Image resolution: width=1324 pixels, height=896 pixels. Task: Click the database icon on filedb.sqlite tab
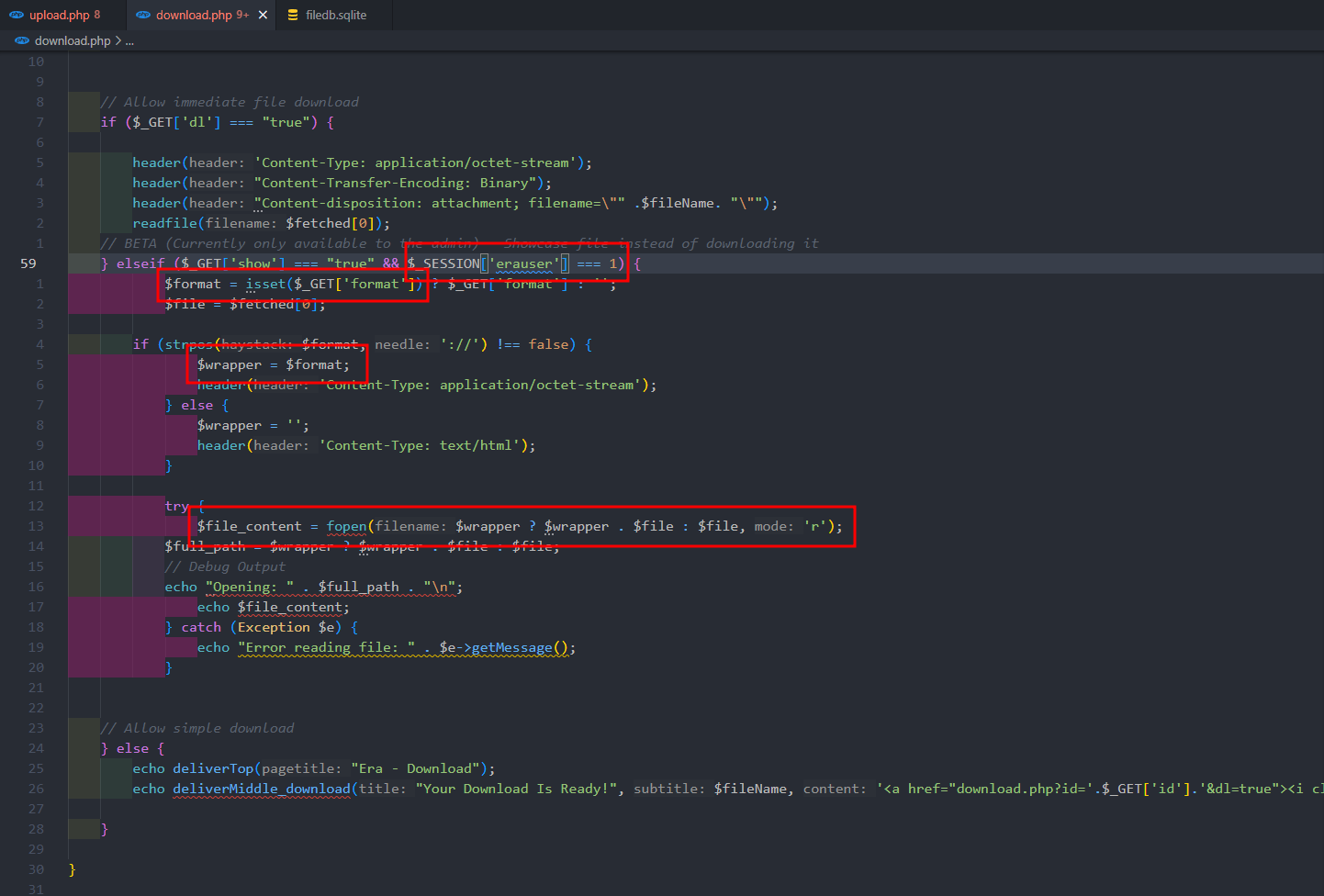(x=293, y=15)
